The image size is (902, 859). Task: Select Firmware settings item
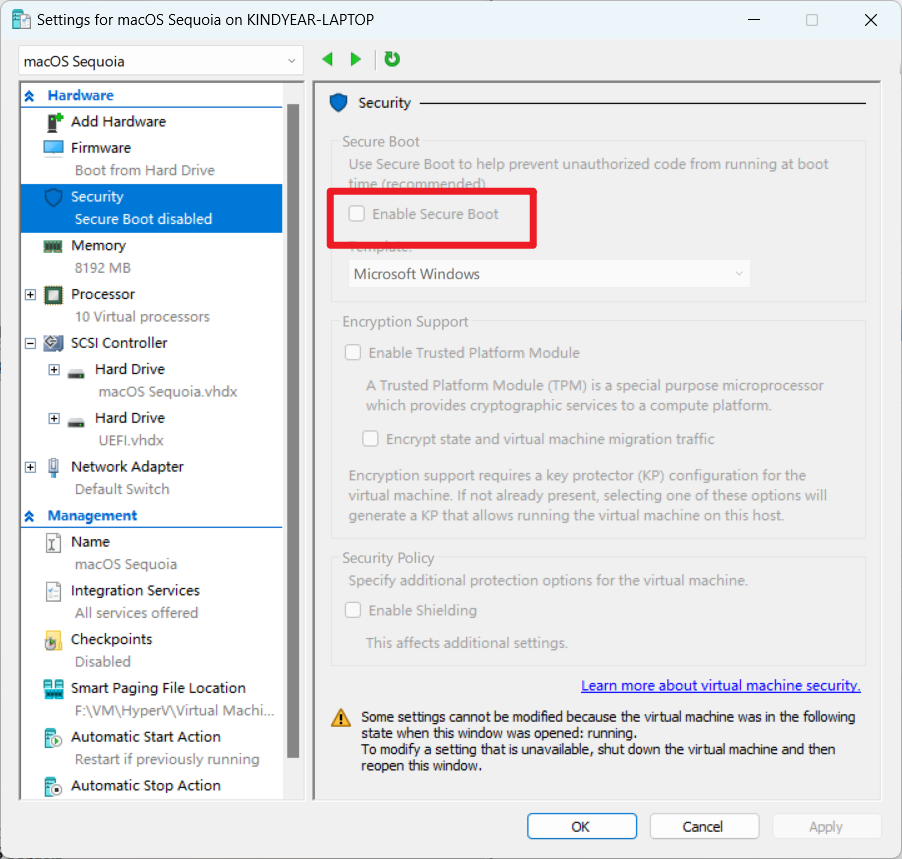(101, 148)
